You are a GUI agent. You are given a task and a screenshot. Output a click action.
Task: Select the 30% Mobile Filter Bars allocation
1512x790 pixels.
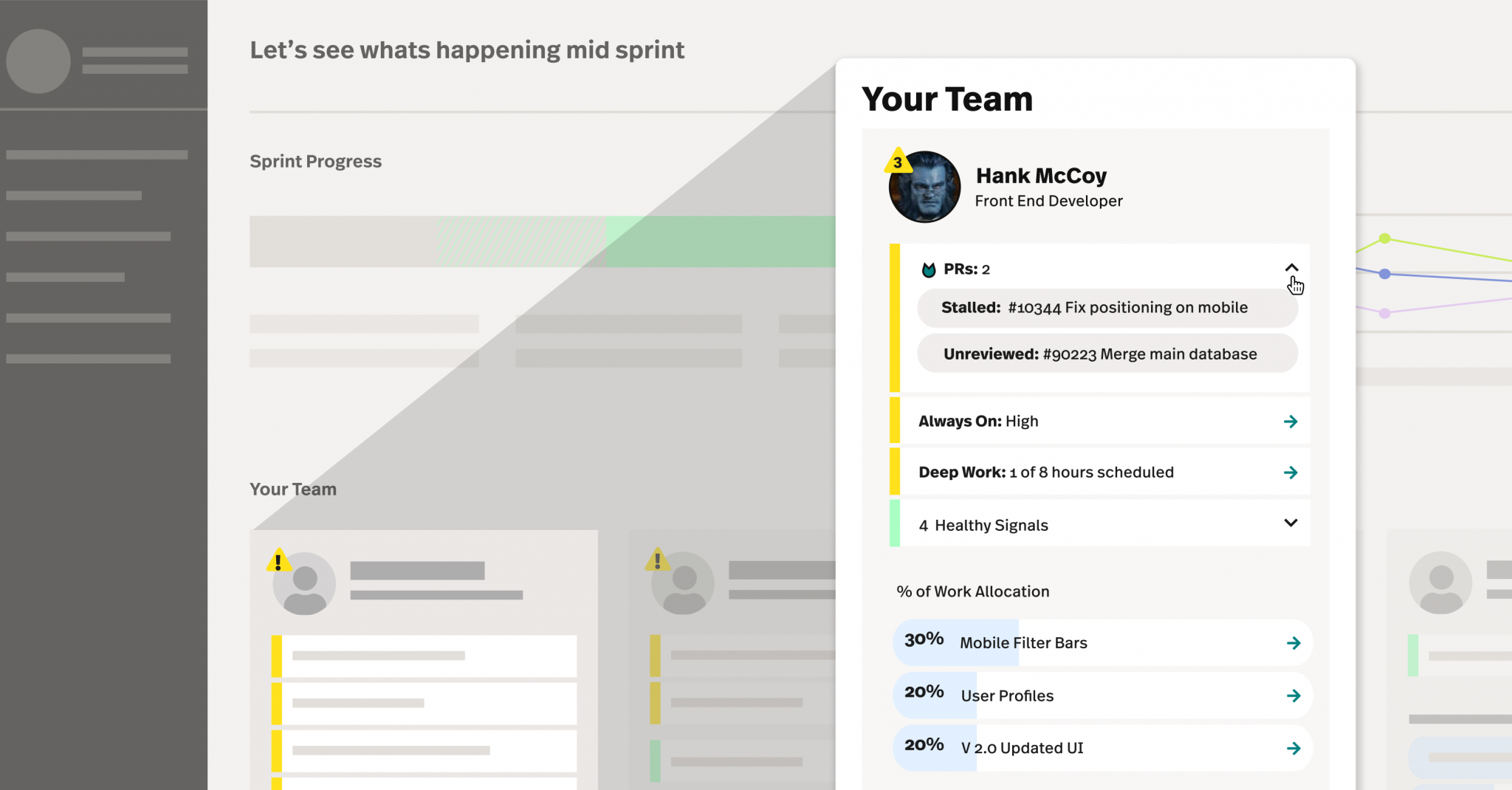(x=1102, y=643)
